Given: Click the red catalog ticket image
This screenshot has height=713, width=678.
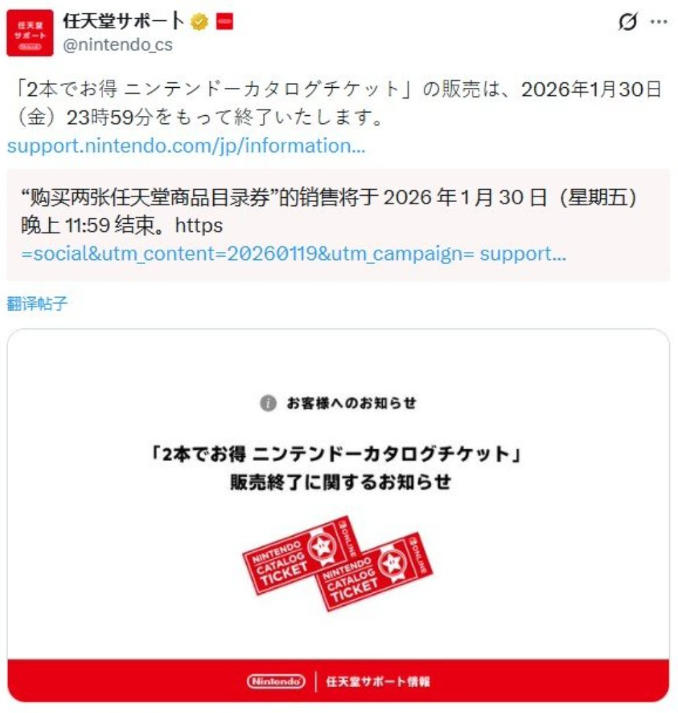Looking at the screenshot, I should [x=337, y=563].
